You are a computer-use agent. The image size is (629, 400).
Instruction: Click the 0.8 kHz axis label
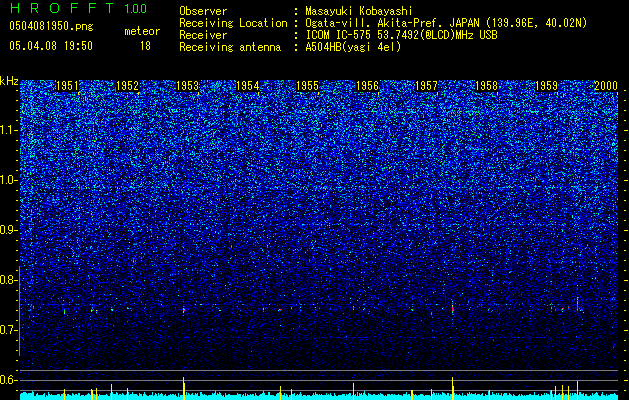click(9, 280)
